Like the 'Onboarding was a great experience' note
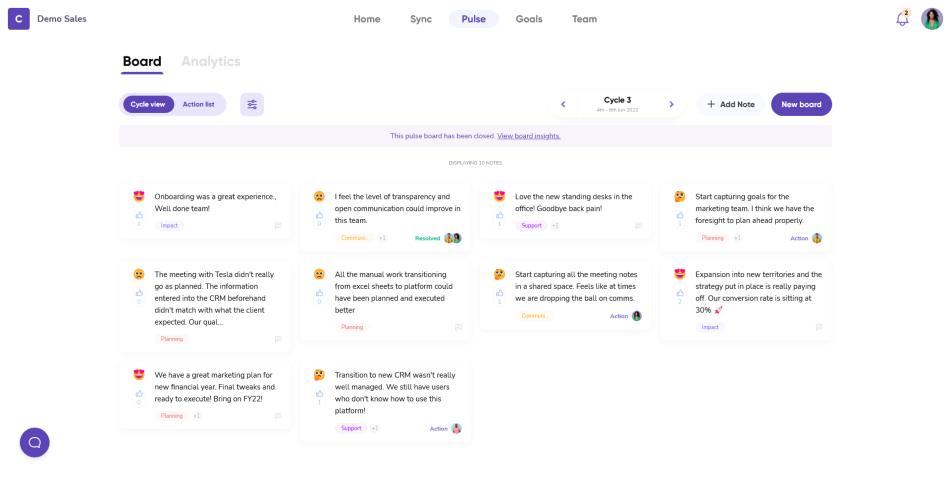951x500 pixels. [x=139, y=215]
